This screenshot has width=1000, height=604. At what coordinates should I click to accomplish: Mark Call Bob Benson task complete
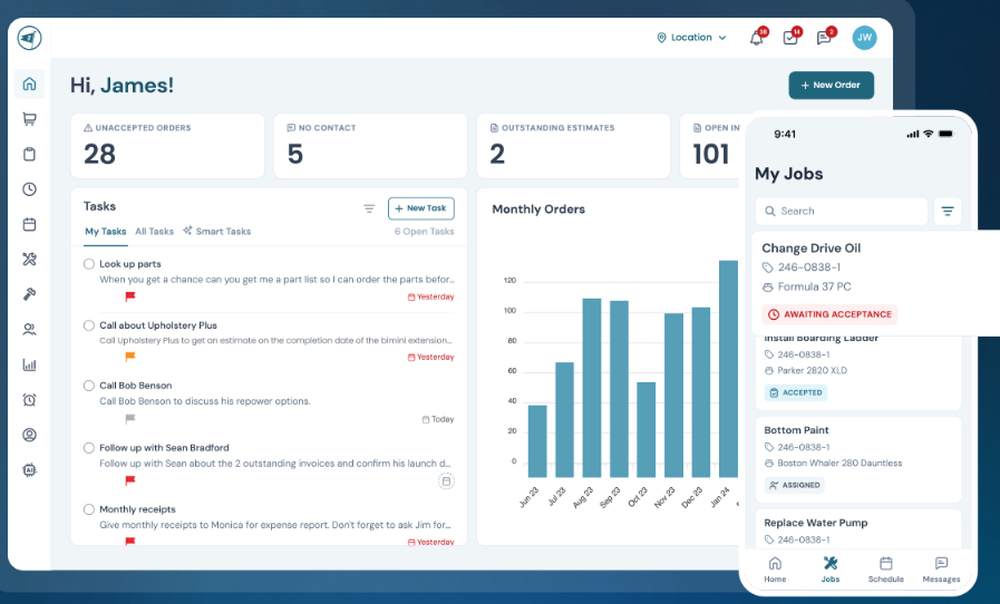click(x=89, y=385)
